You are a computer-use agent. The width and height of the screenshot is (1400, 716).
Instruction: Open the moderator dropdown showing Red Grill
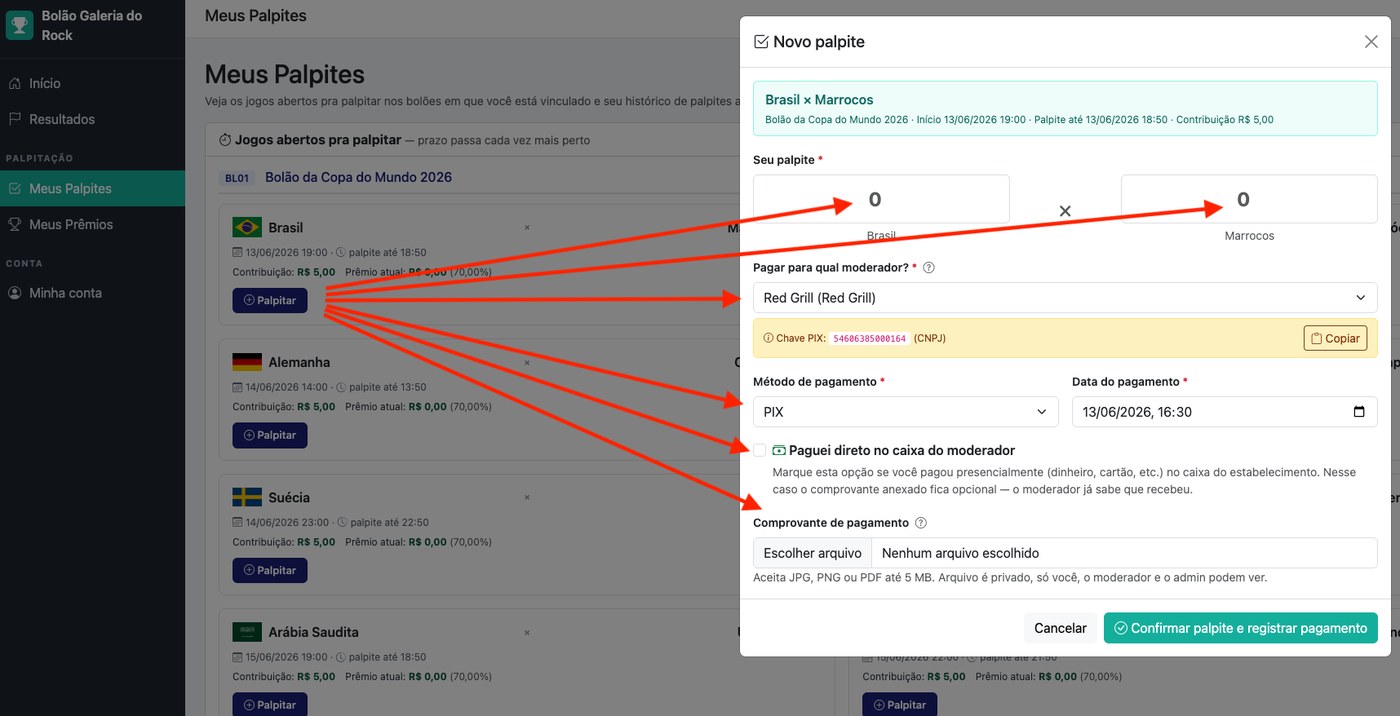pos(1065,298)
